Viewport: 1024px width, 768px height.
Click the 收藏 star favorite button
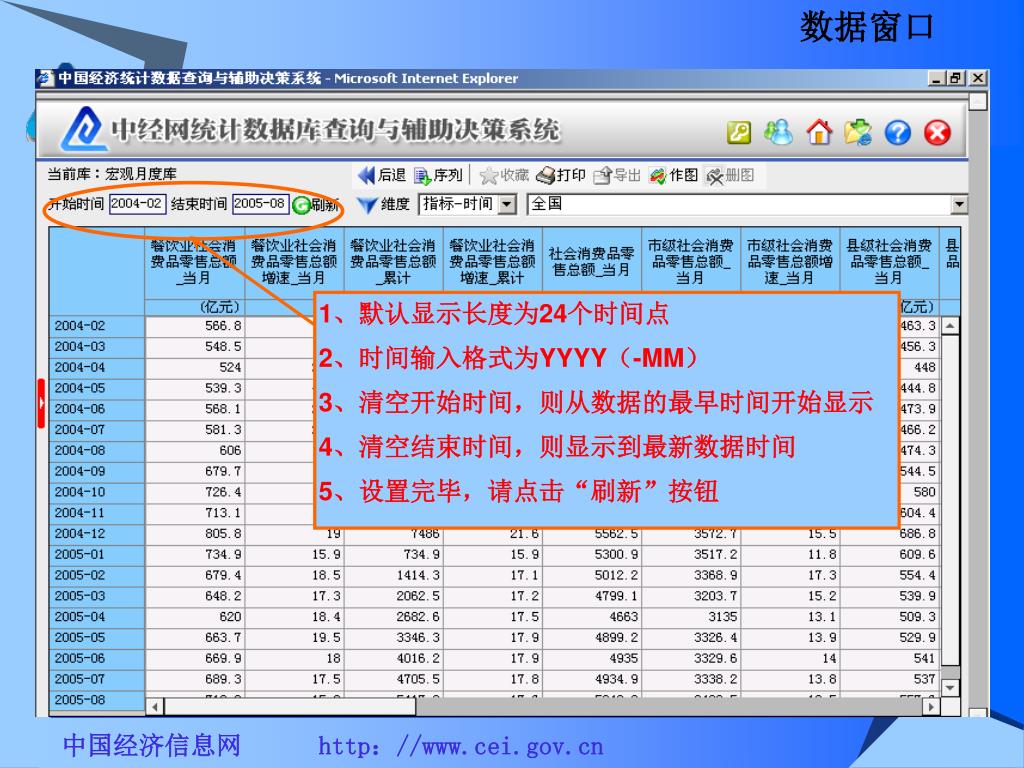pyautogui.click(x=504, y=175)
